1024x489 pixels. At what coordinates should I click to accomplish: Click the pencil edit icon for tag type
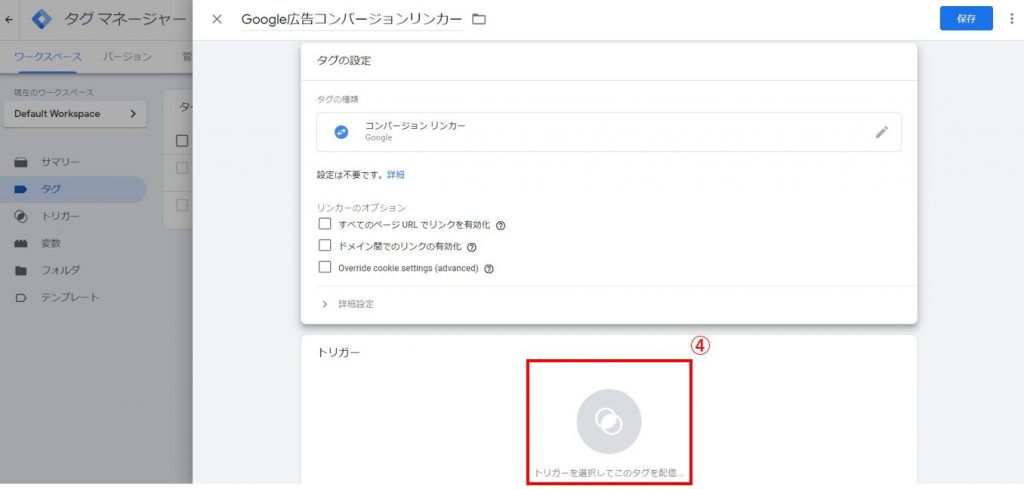tap(882, 132)
